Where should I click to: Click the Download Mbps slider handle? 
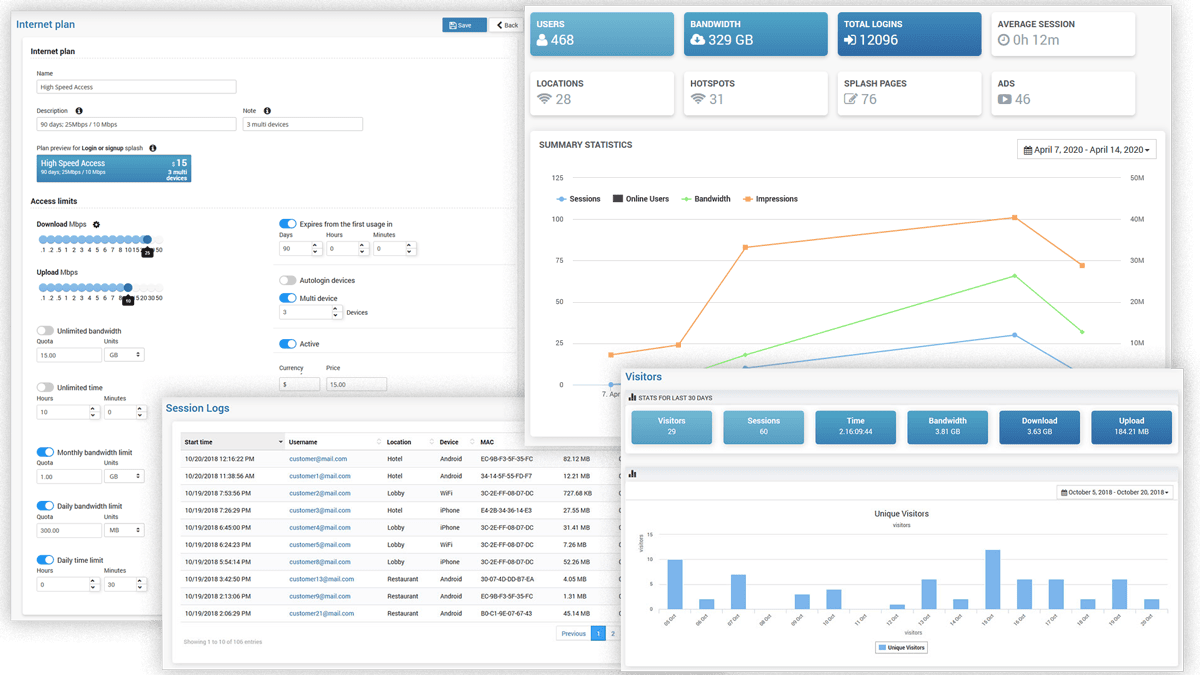pos(147,240)
